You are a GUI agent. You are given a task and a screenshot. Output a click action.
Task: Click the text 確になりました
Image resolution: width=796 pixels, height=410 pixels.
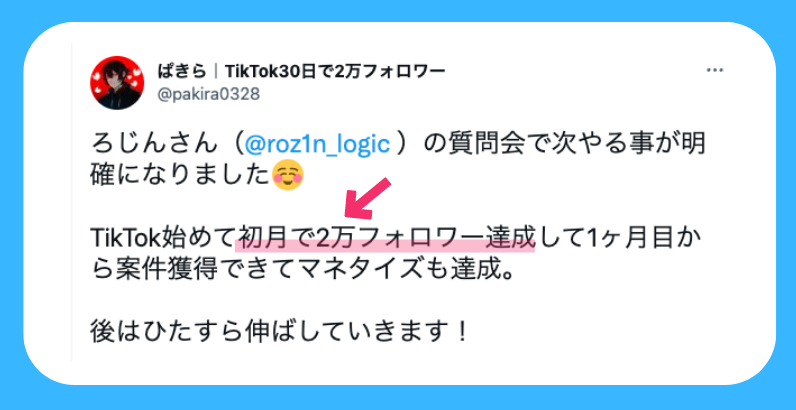click(180, 176)
